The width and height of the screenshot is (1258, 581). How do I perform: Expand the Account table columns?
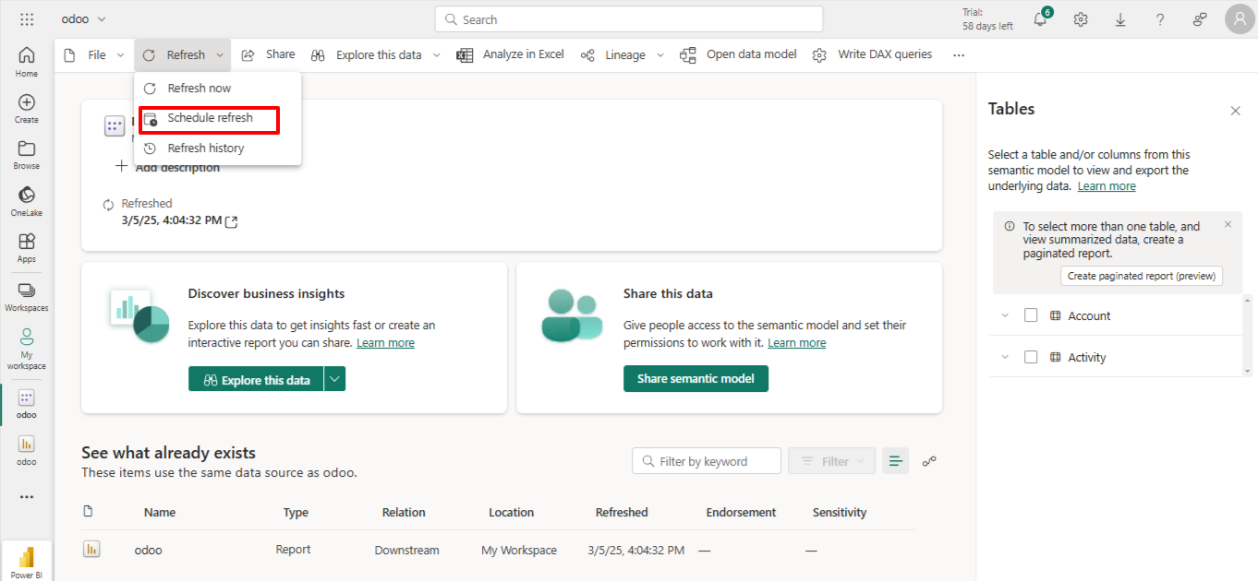click(x=1005, y=316)
